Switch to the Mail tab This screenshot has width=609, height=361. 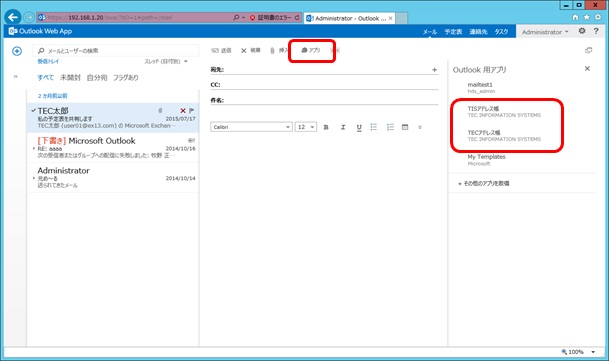point(430,32)
